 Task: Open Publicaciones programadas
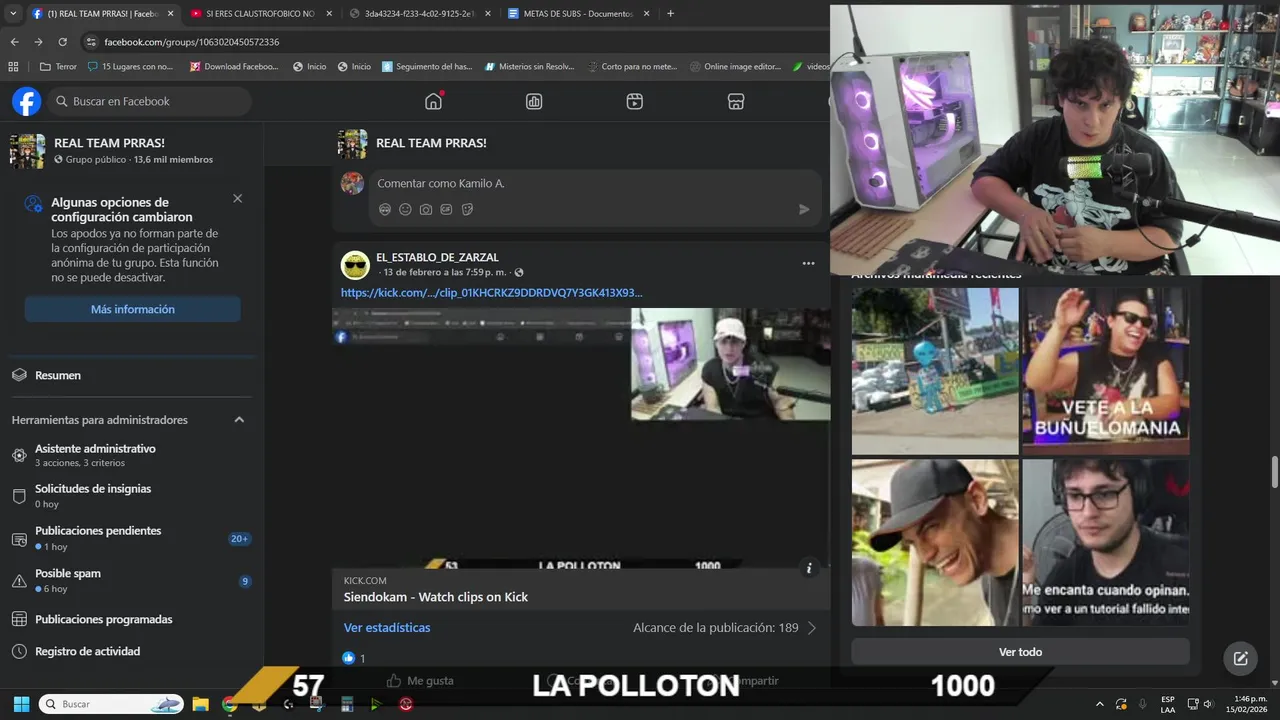[x=131, y=619]
